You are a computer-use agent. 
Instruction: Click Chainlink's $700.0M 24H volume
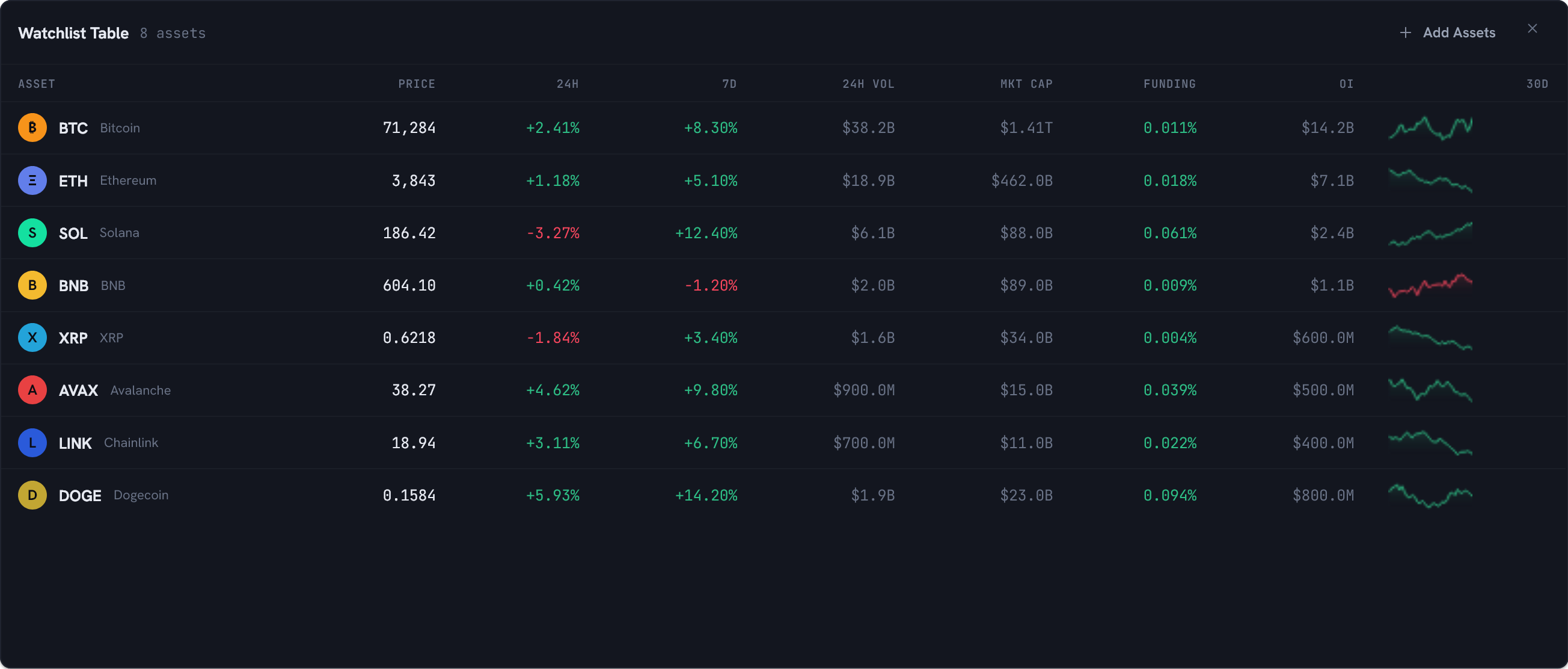(864, 443)
